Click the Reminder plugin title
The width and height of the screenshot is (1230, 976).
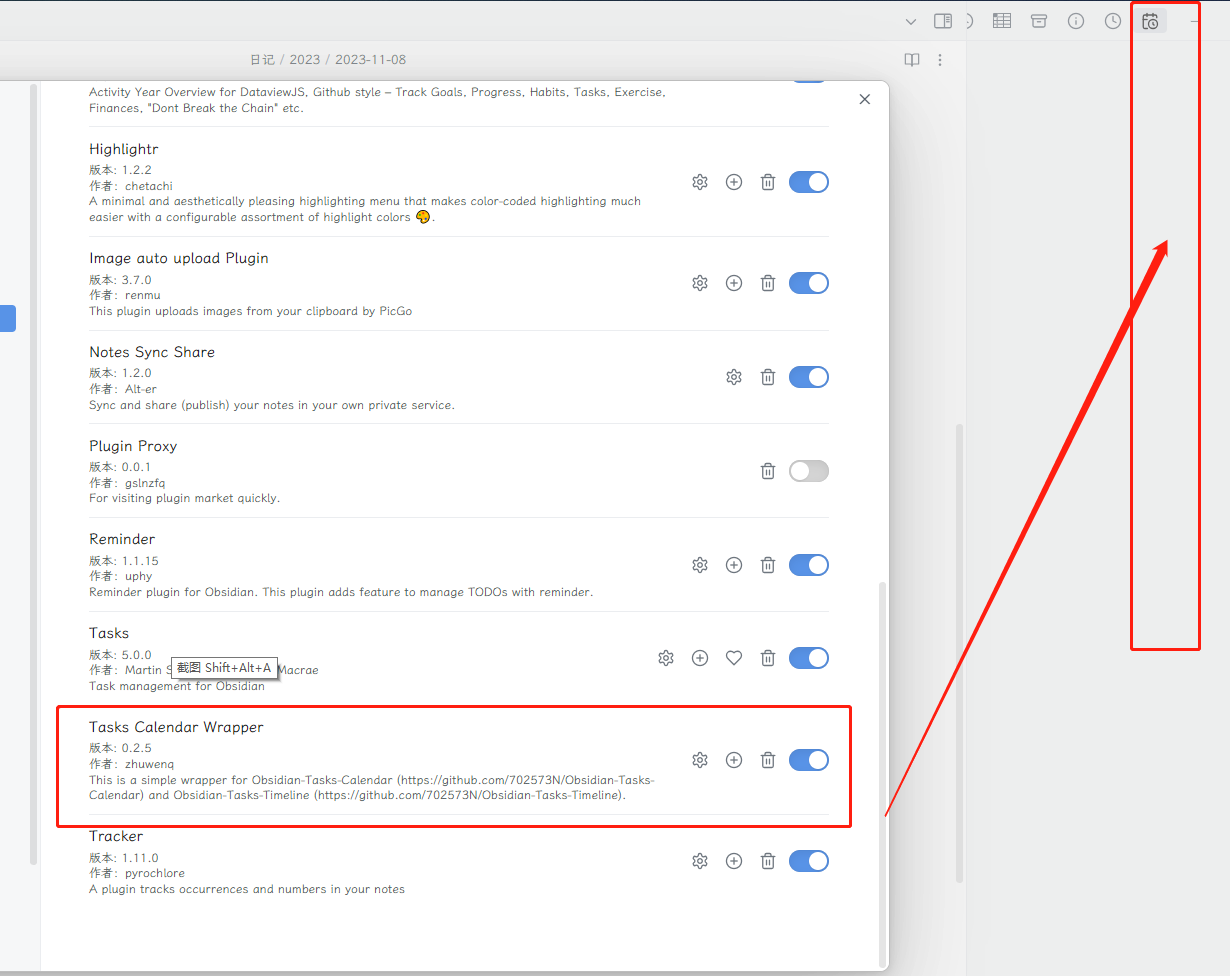(x=122, y=539)
